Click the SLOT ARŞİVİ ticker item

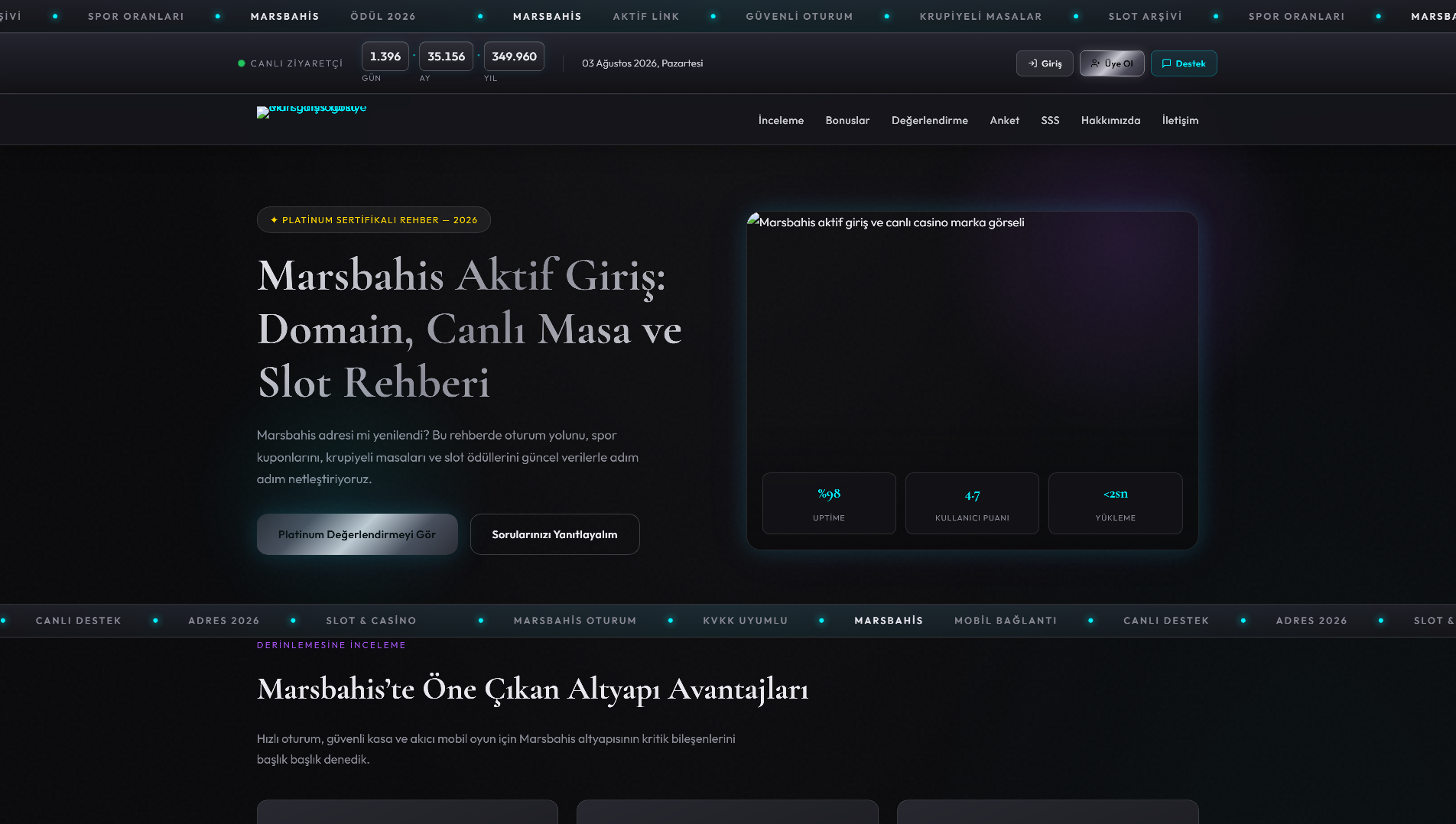[1145, 16]
